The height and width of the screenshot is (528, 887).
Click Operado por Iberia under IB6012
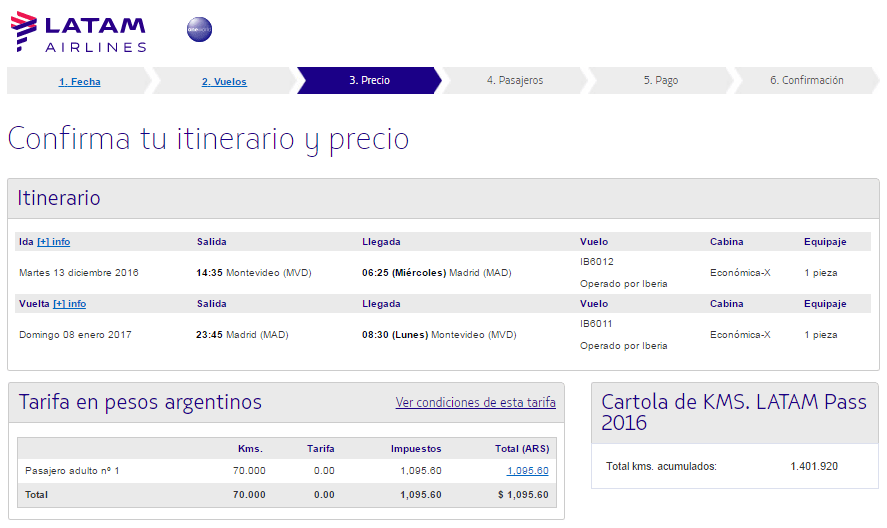point(623,284)
